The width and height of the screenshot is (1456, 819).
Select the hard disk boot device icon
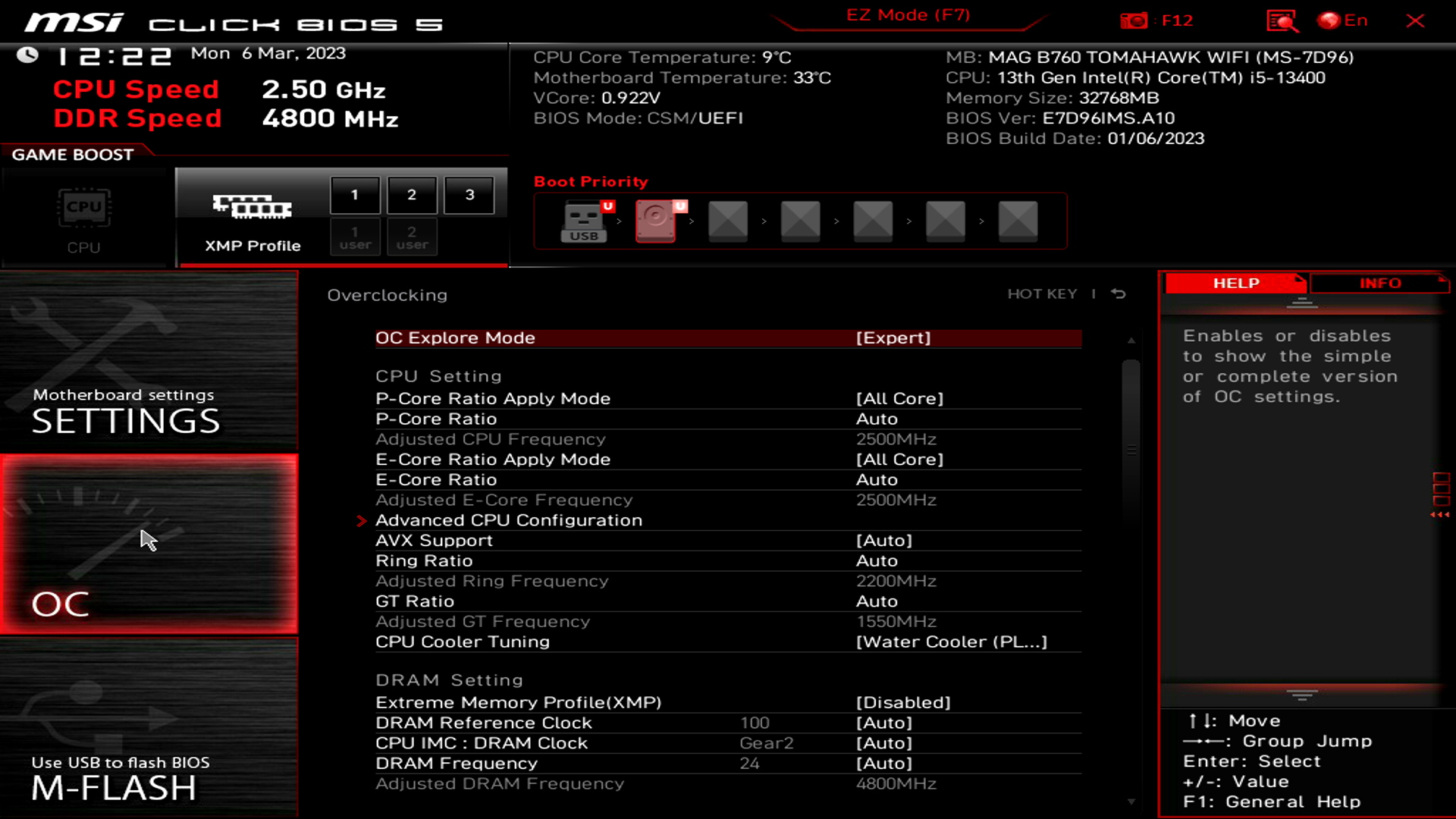[656, 221]
